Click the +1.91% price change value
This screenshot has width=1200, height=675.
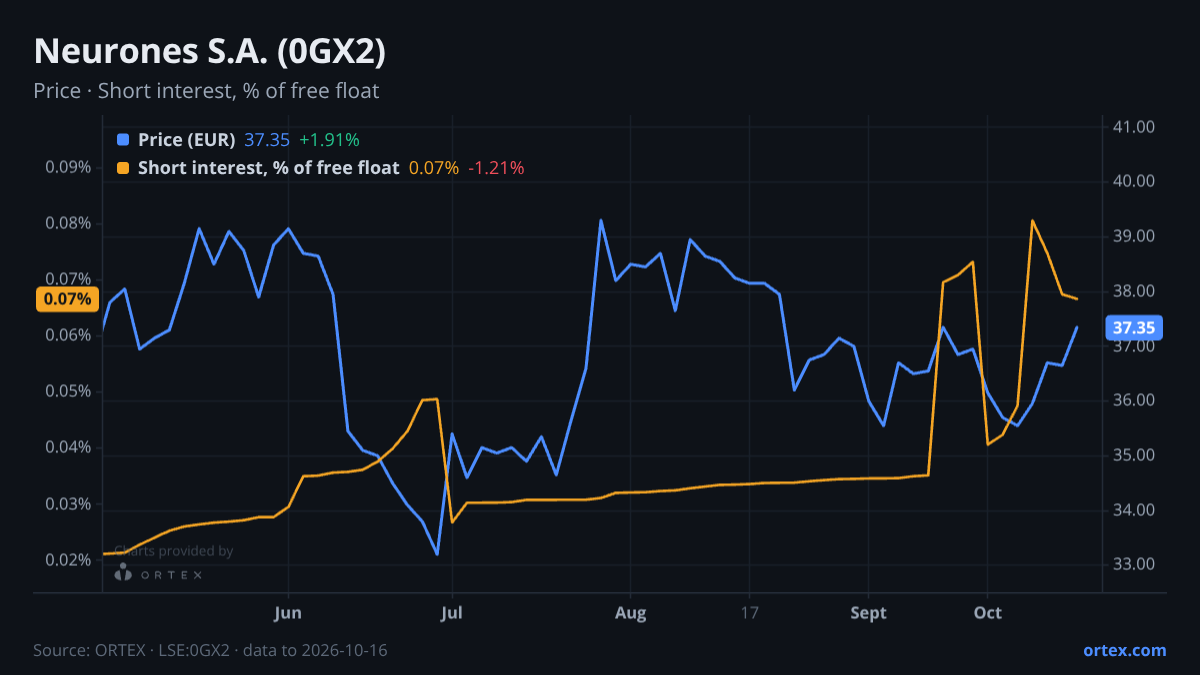tap(329, 140)
